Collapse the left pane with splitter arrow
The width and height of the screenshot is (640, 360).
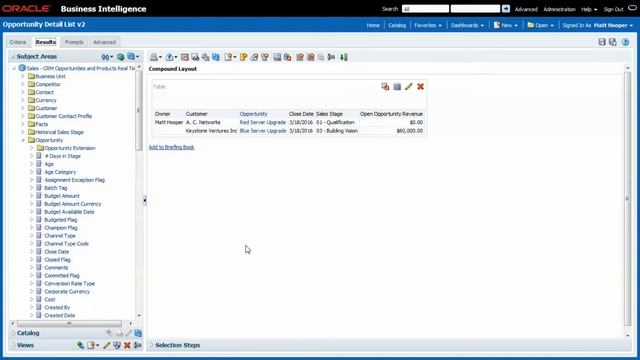click(x=144, y=200)
